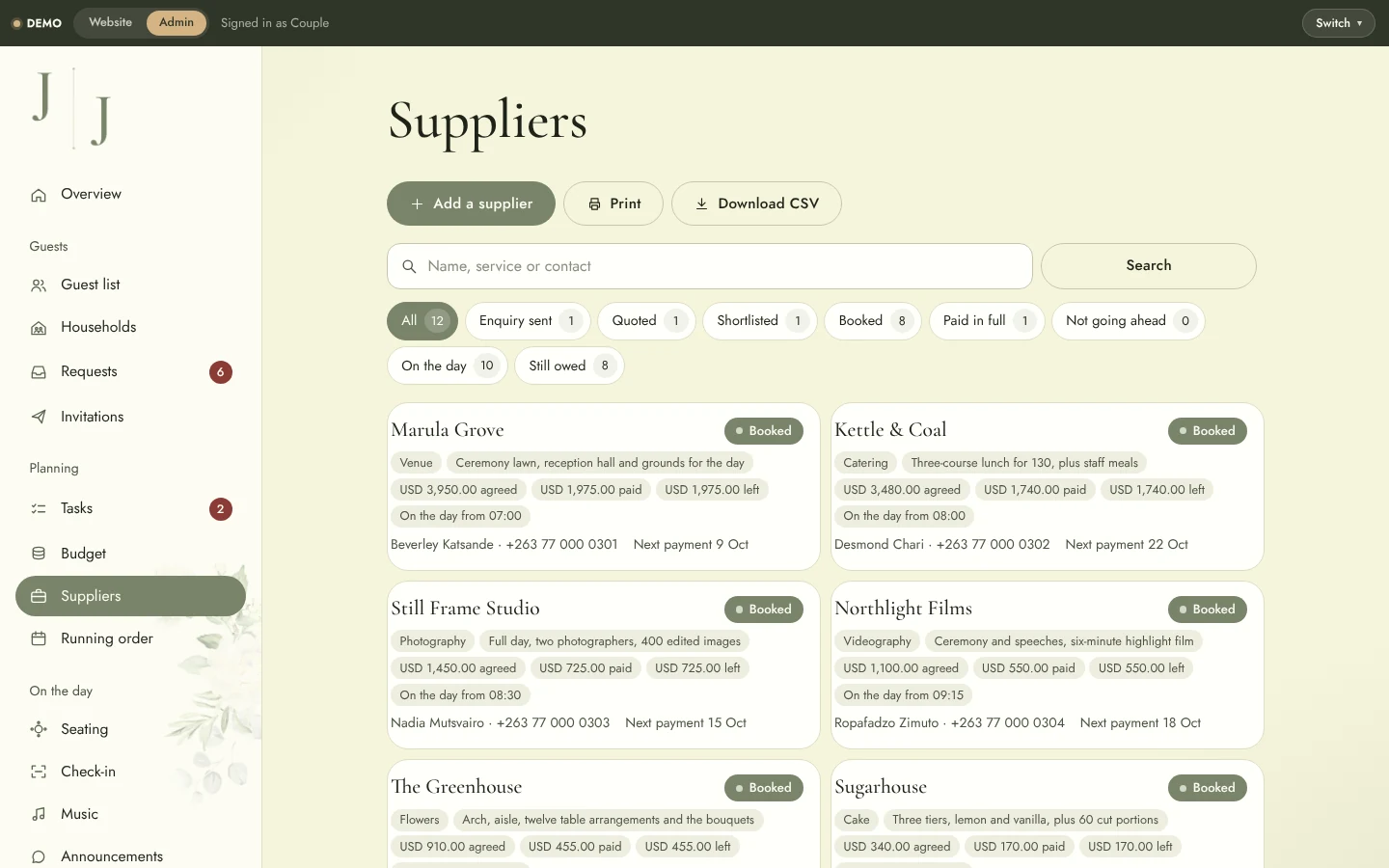Filter suppliers Still owed
1389x868 pixels.
point(569,366)
